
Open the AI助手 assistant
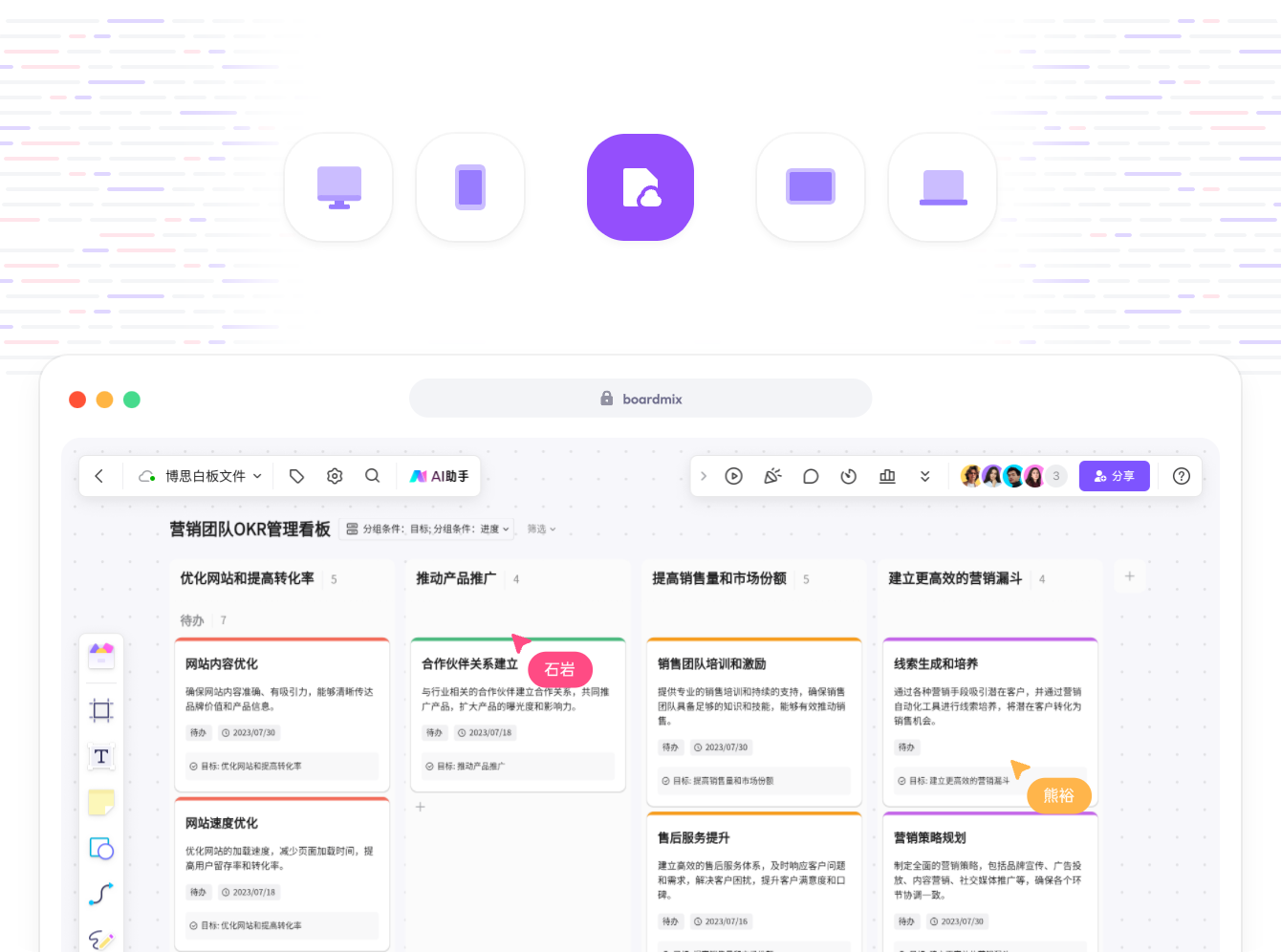coord(440,476)
